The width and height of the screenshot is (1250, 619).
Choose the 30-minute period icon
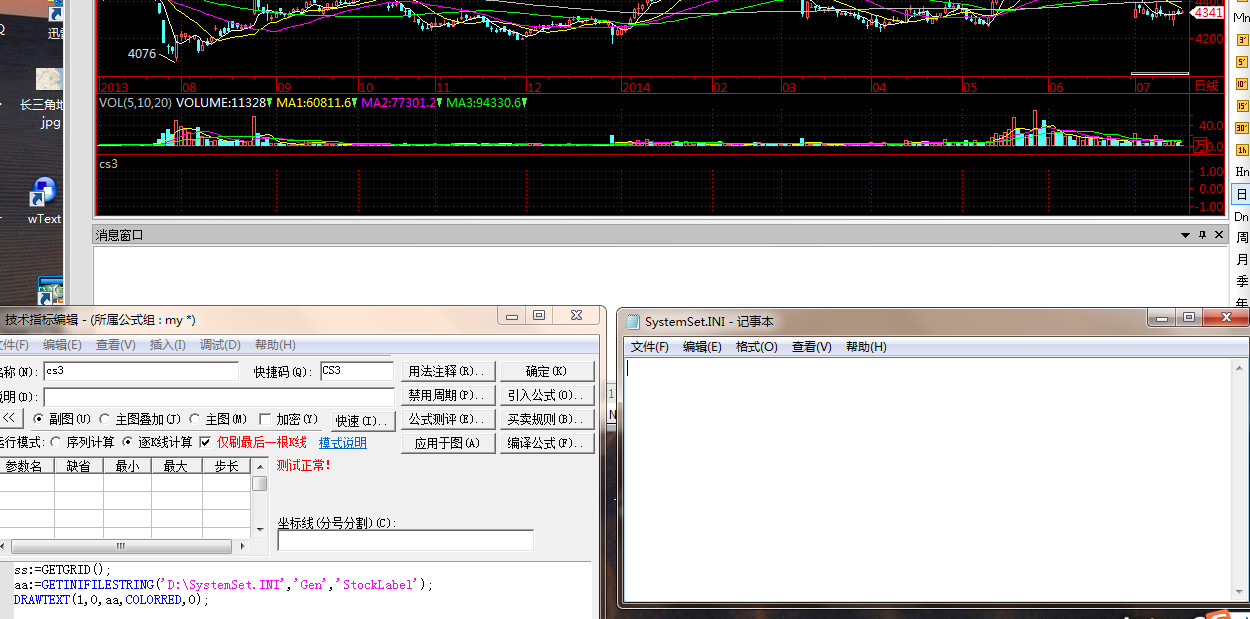pos(1242,128)
